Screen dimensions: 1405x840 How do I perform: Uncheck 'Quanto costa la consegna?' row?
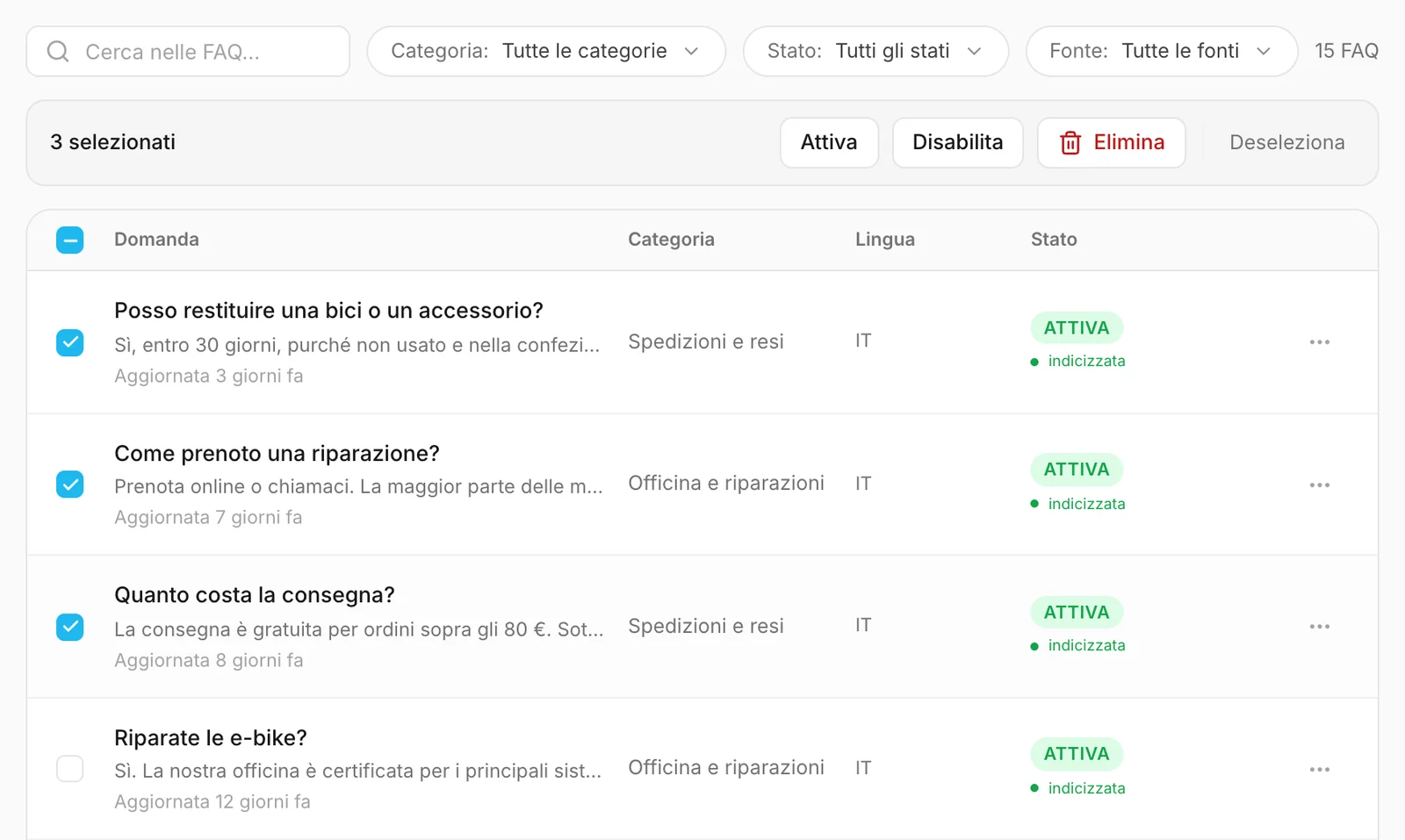[x=70, y=627]
